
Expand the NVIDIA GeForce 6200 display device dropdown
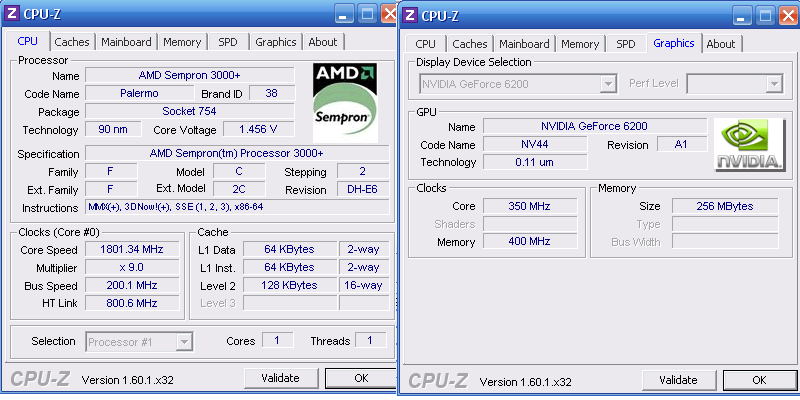608,84
